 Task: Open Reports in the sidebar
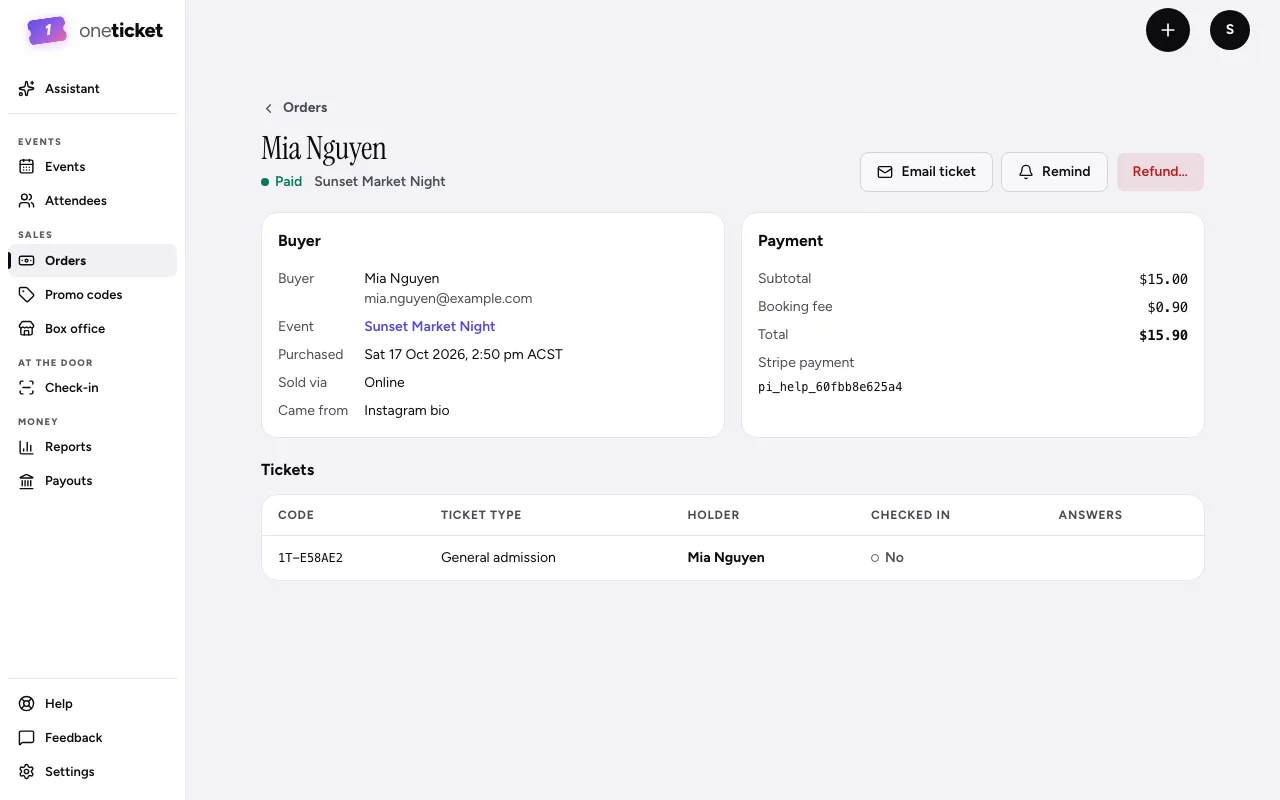(92, 447)
